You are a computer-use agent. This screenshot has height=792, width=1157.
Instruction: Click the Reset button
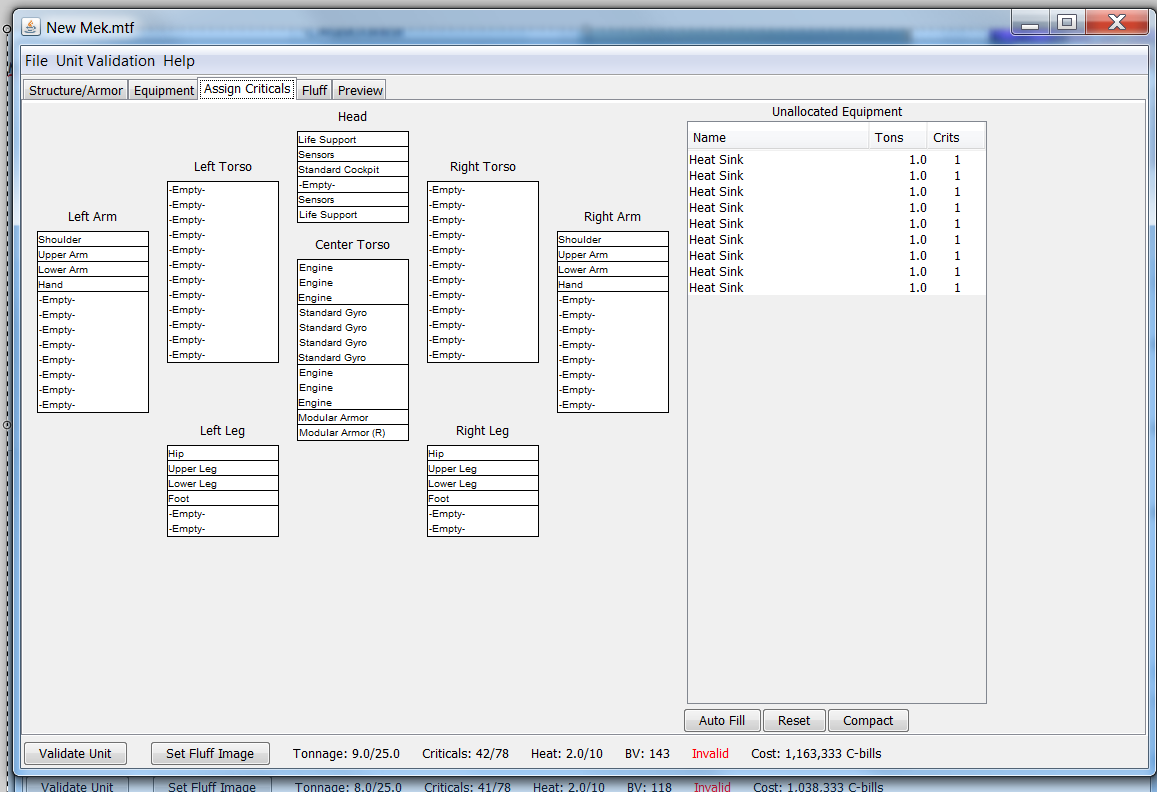click(x=794, y=721)
